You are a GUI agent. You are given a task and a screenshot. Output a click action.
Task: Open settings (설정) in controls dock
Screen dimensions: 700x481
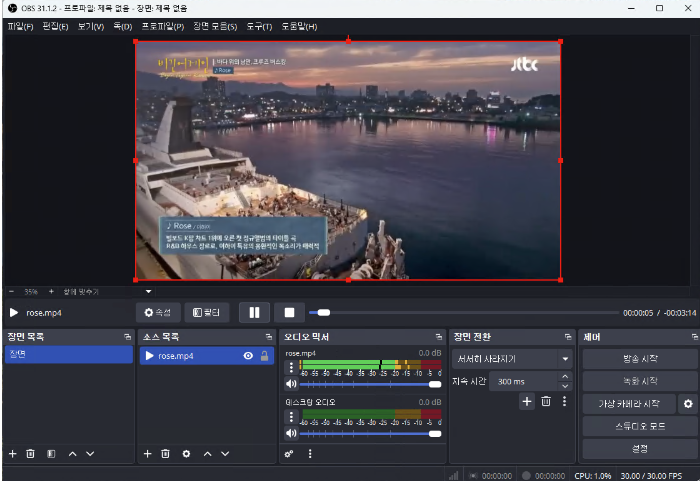point(640,448)
